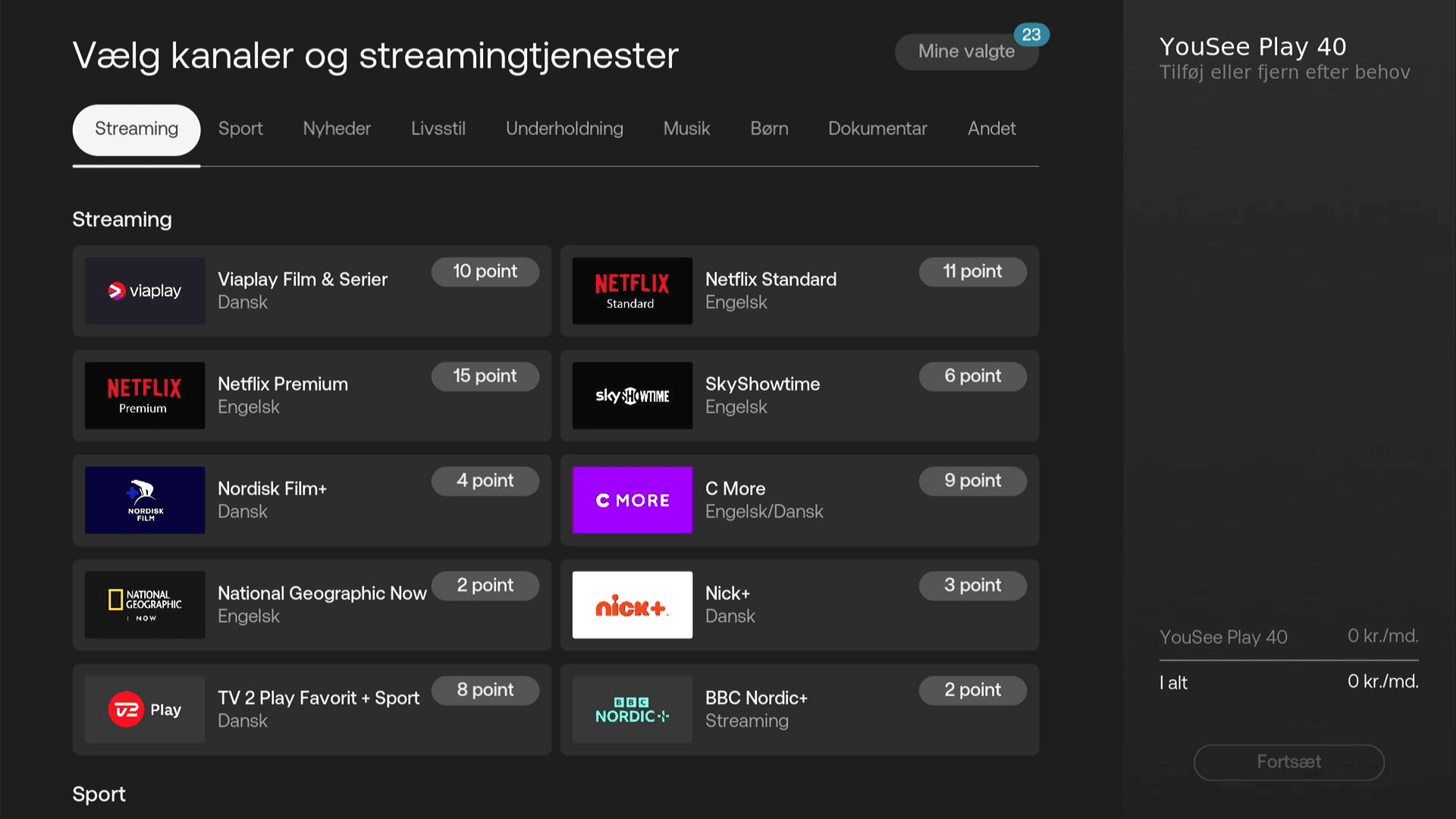Select the Nick+ title text

[727, 594]
